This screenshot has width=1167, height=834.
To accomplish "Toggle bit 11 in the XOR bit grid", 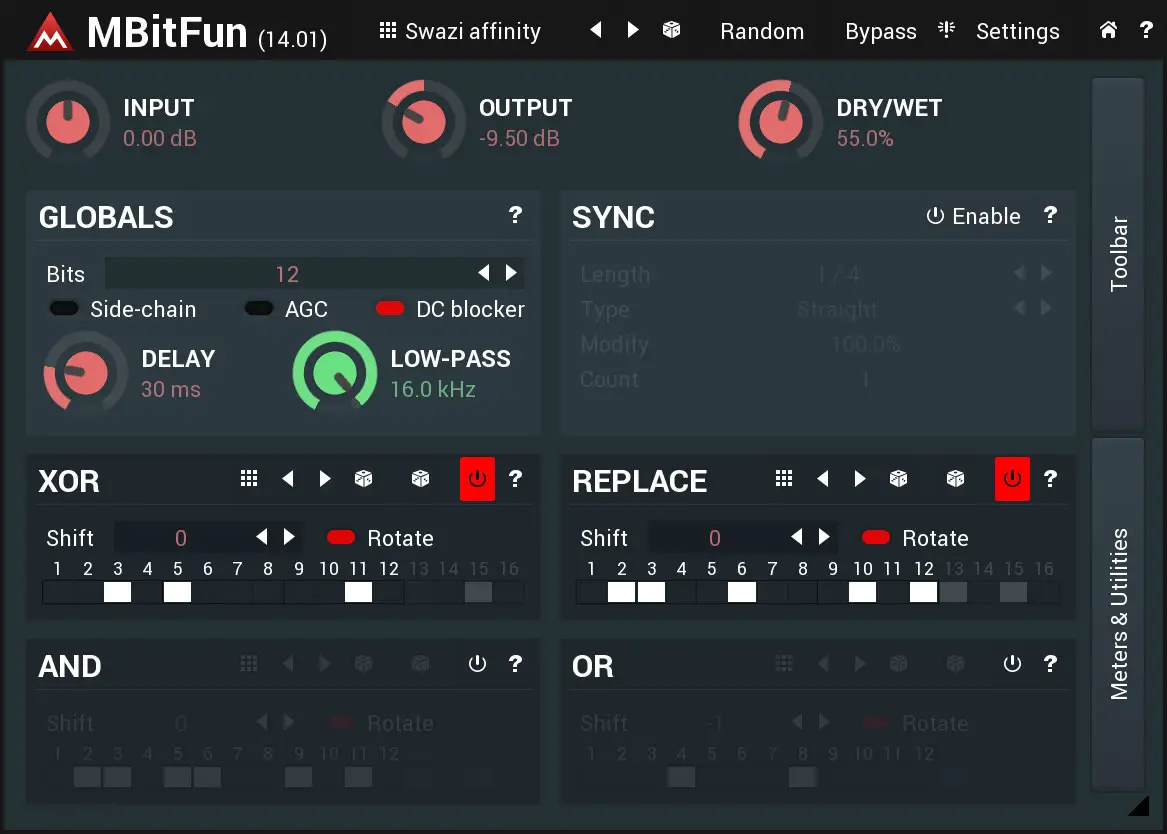I will click(358, 592).
